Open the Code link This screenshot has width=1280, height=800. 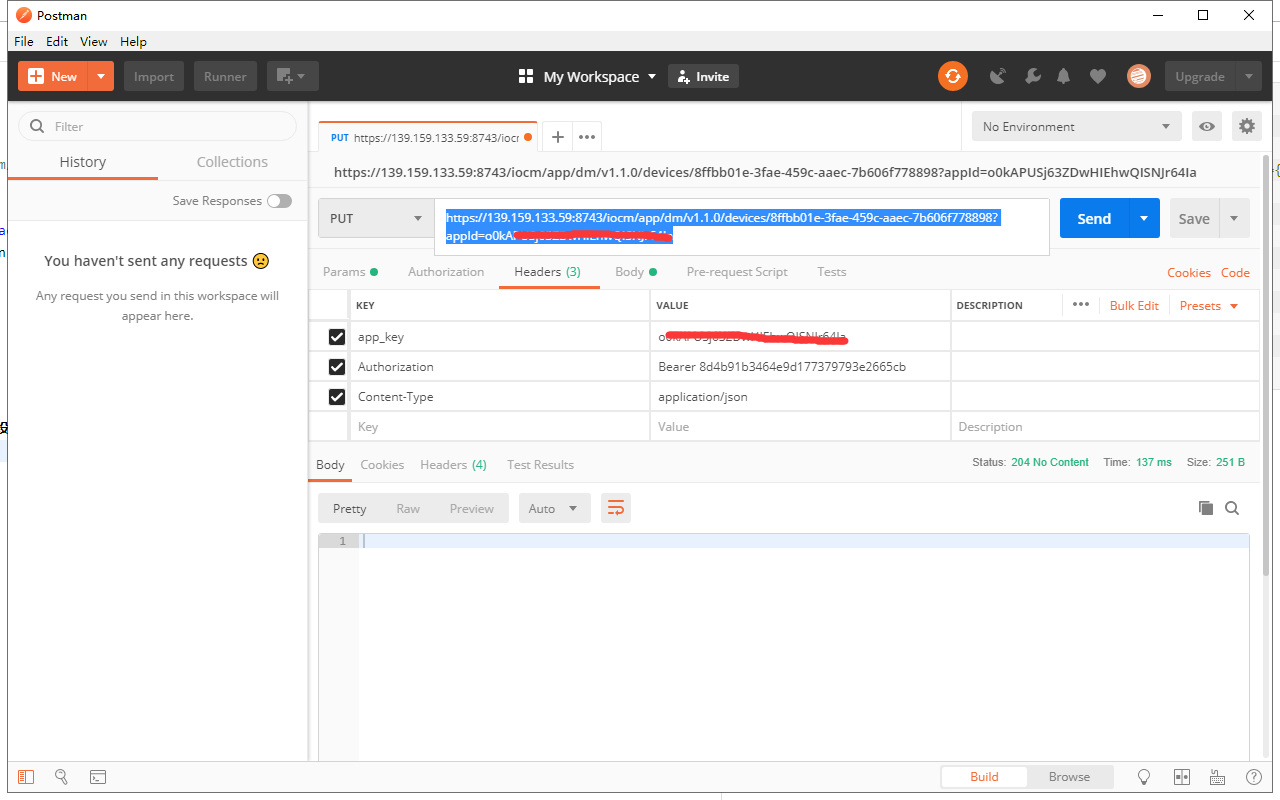coord(1235,272)
